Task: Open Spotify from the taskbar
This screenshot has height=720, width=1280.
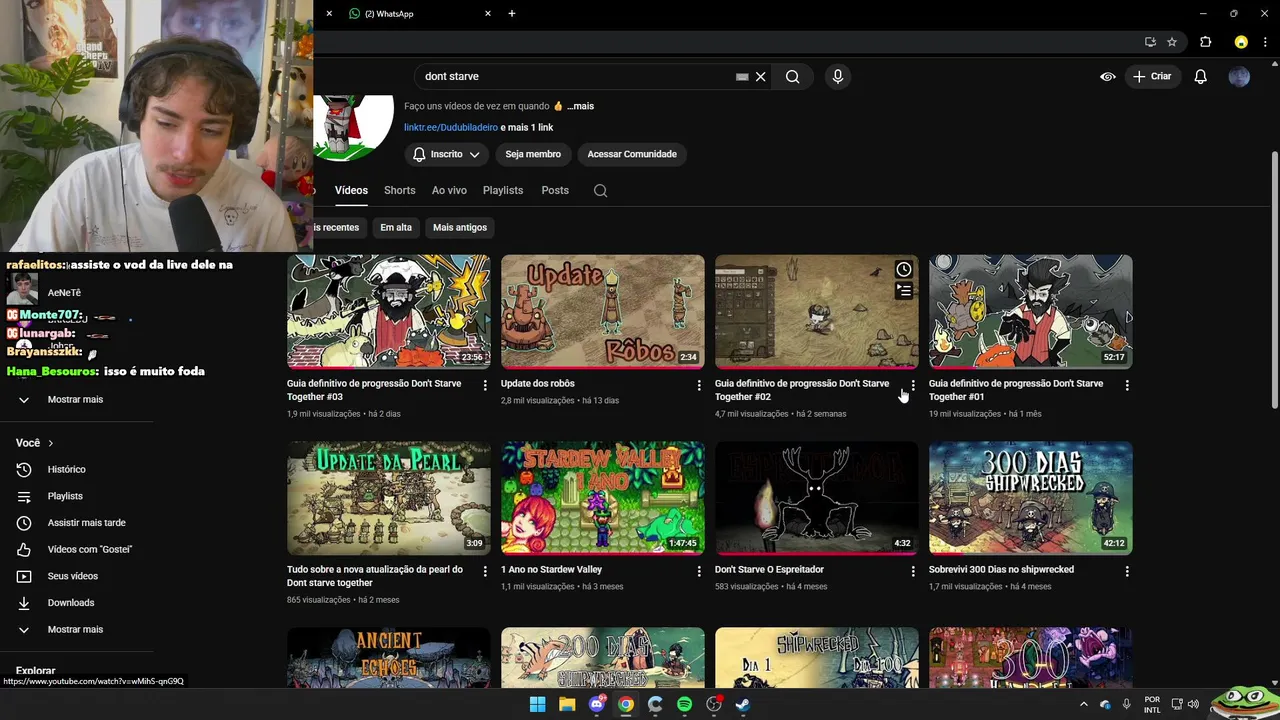Action: tap(684, 704)
